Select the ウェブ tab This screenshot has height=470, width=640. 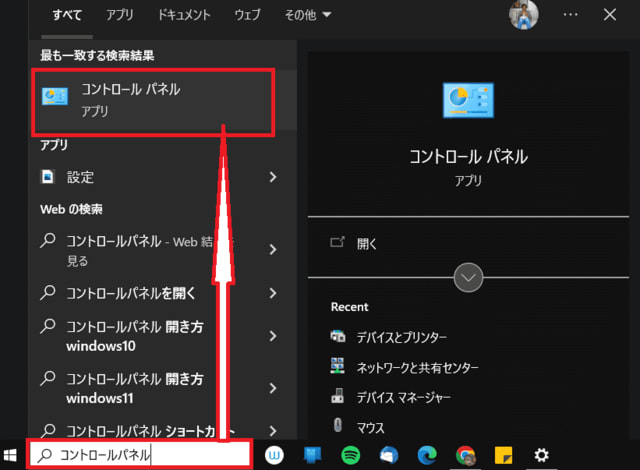247,15
